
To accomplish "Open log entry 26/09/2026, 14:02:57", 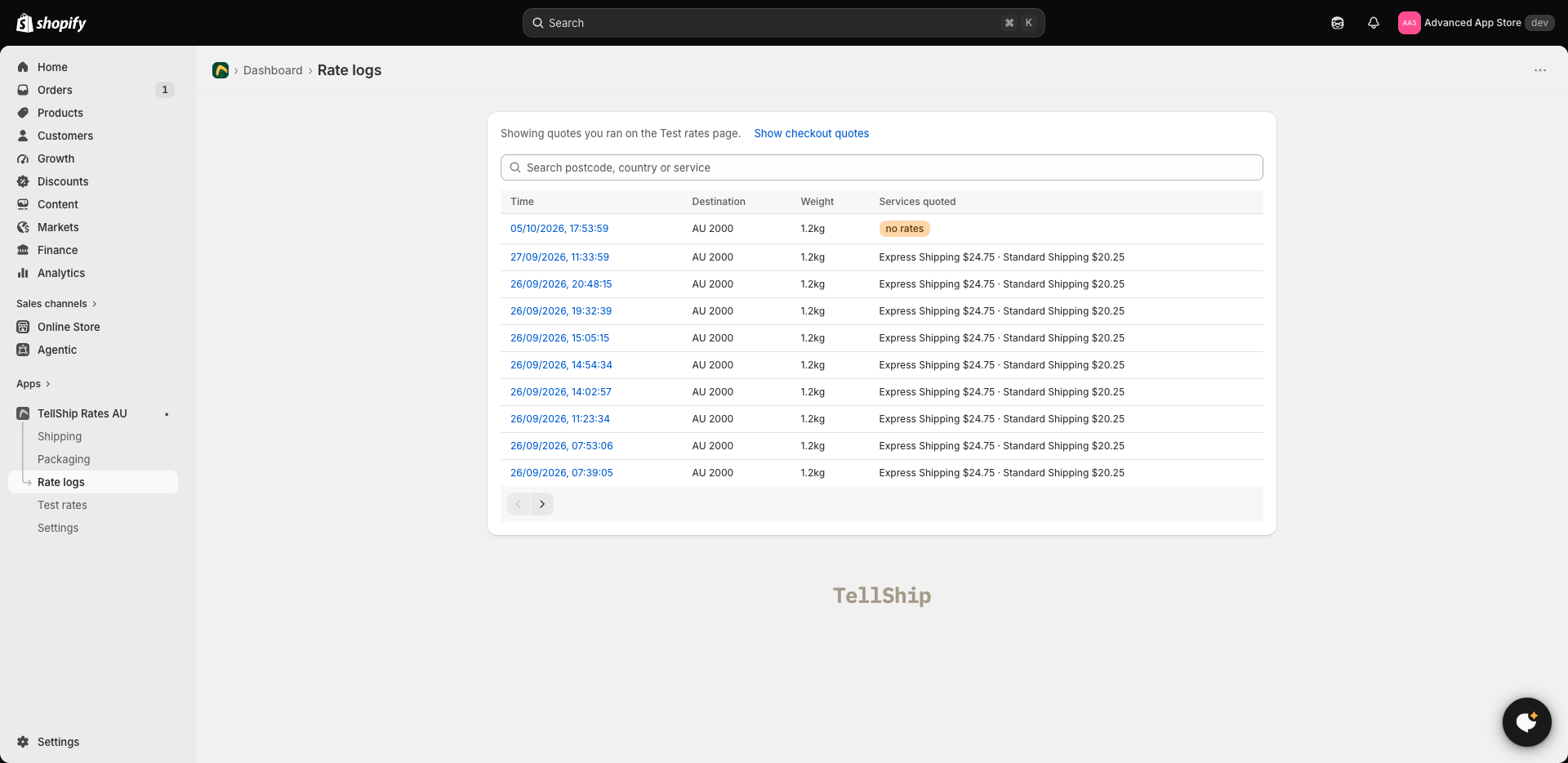I will point(561,392).
